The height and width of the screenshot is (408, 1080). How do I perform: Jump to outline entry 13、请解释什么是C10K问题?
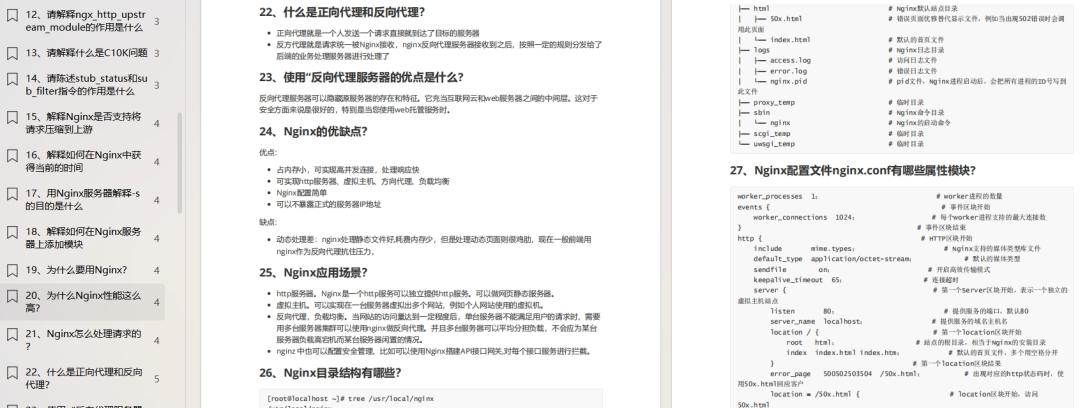[87, 53]
